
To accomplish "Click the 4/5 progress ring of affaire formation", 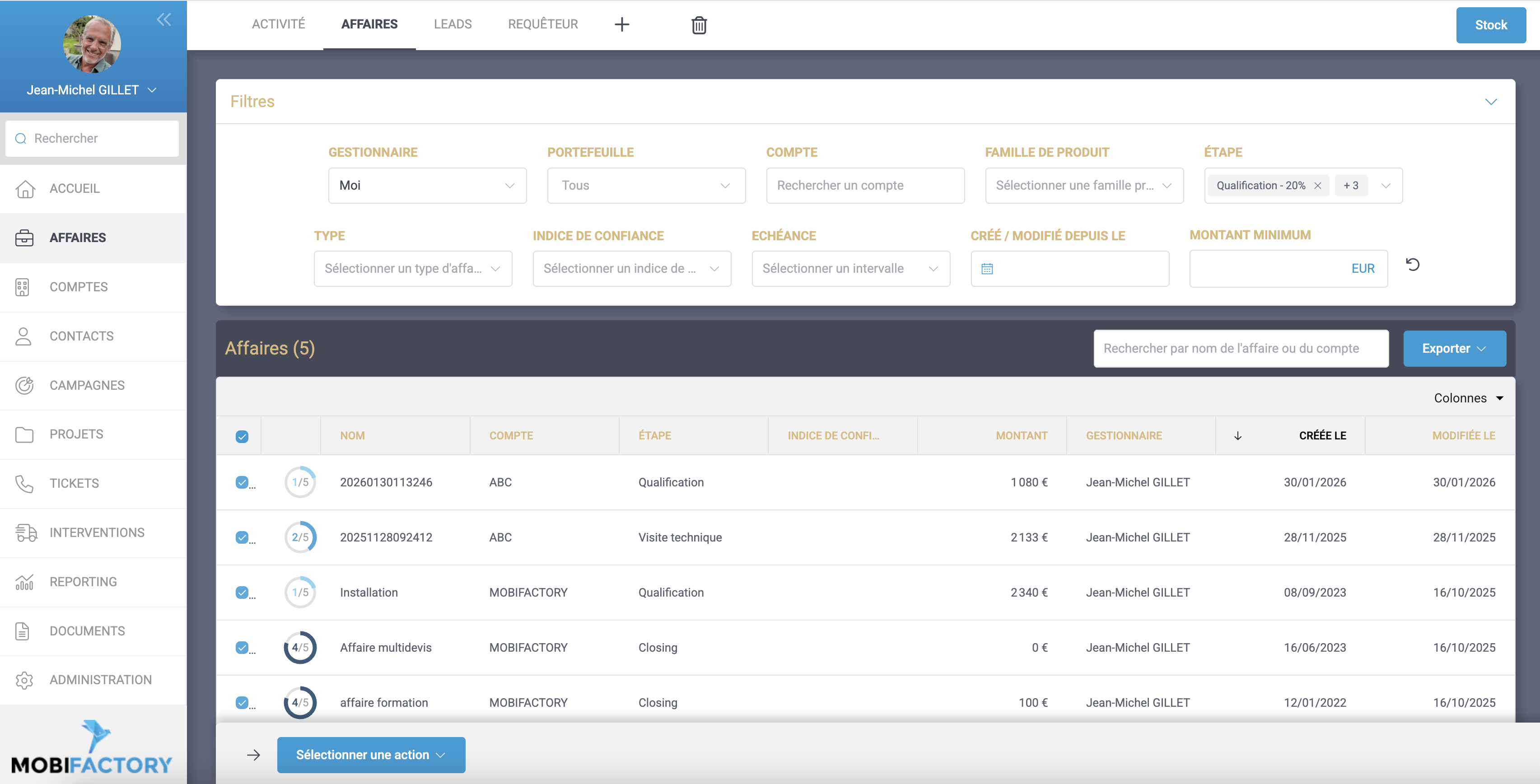I will click(300, 703).
